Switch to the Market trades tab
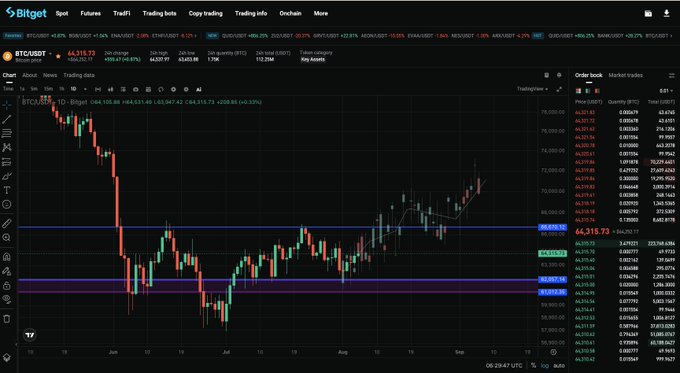The width and height of the screenshot is (680, 373). [x=625, y=75]
